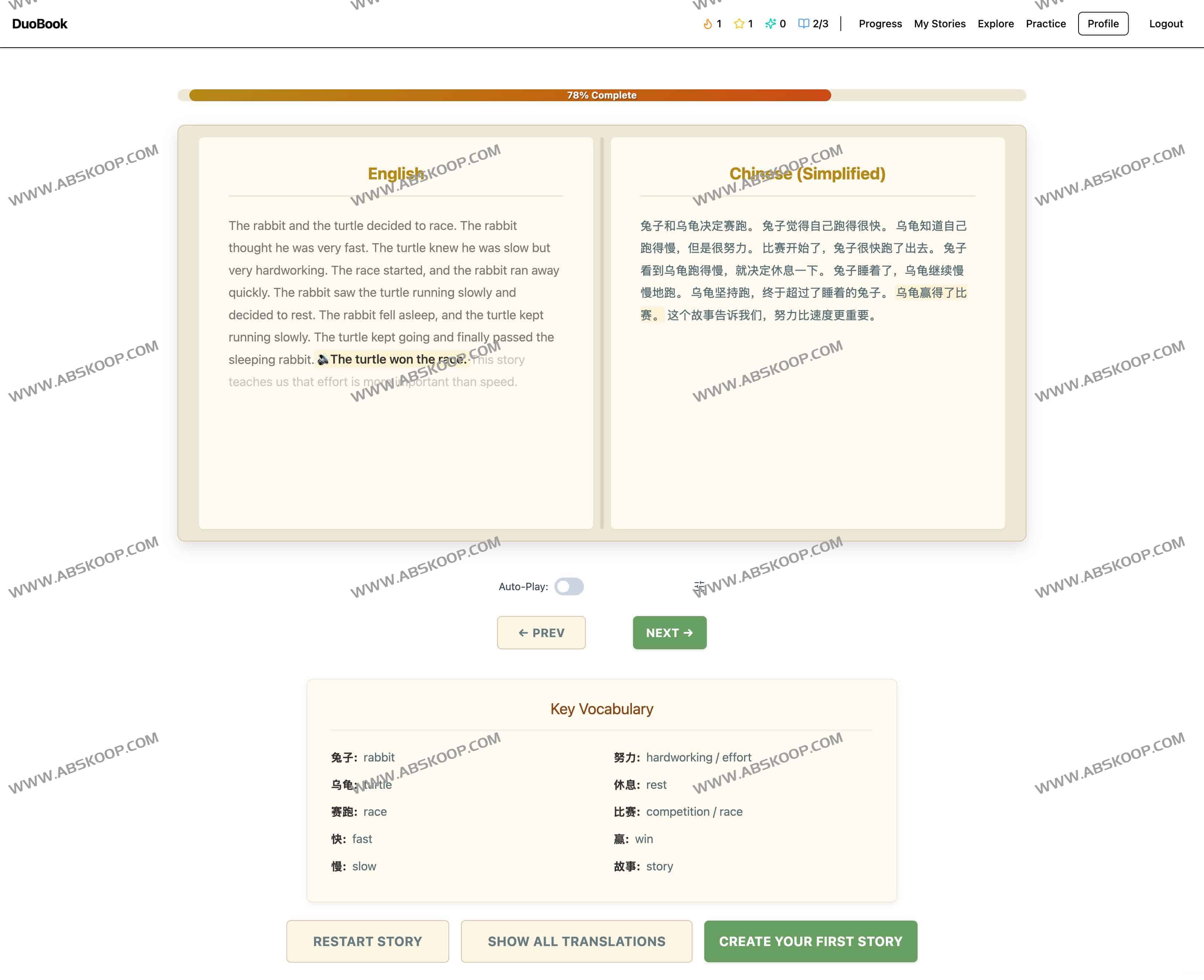Viewport: 1204px width, 980px height.
Task: Open the Practice section
Action: pyautogui.click(x=1046, y=23)
